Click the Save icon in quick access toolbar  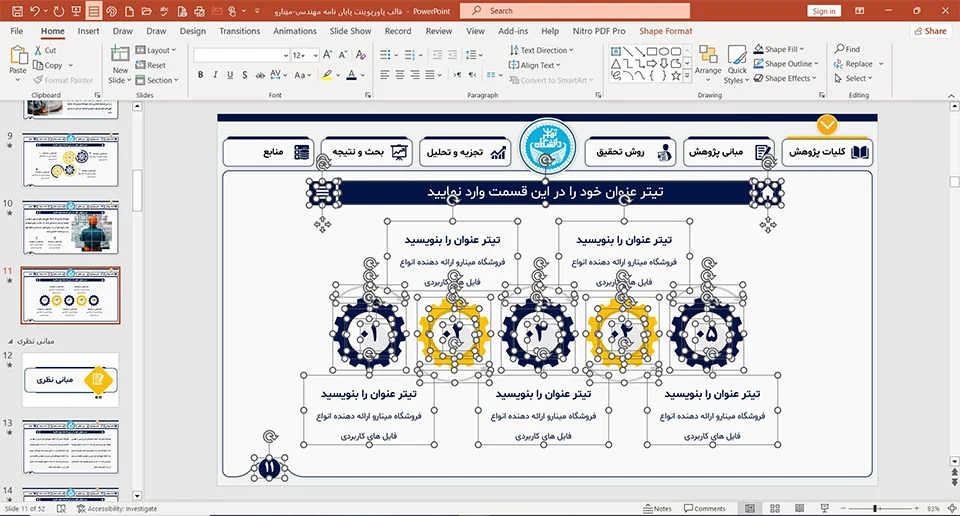tap(17, 11)
